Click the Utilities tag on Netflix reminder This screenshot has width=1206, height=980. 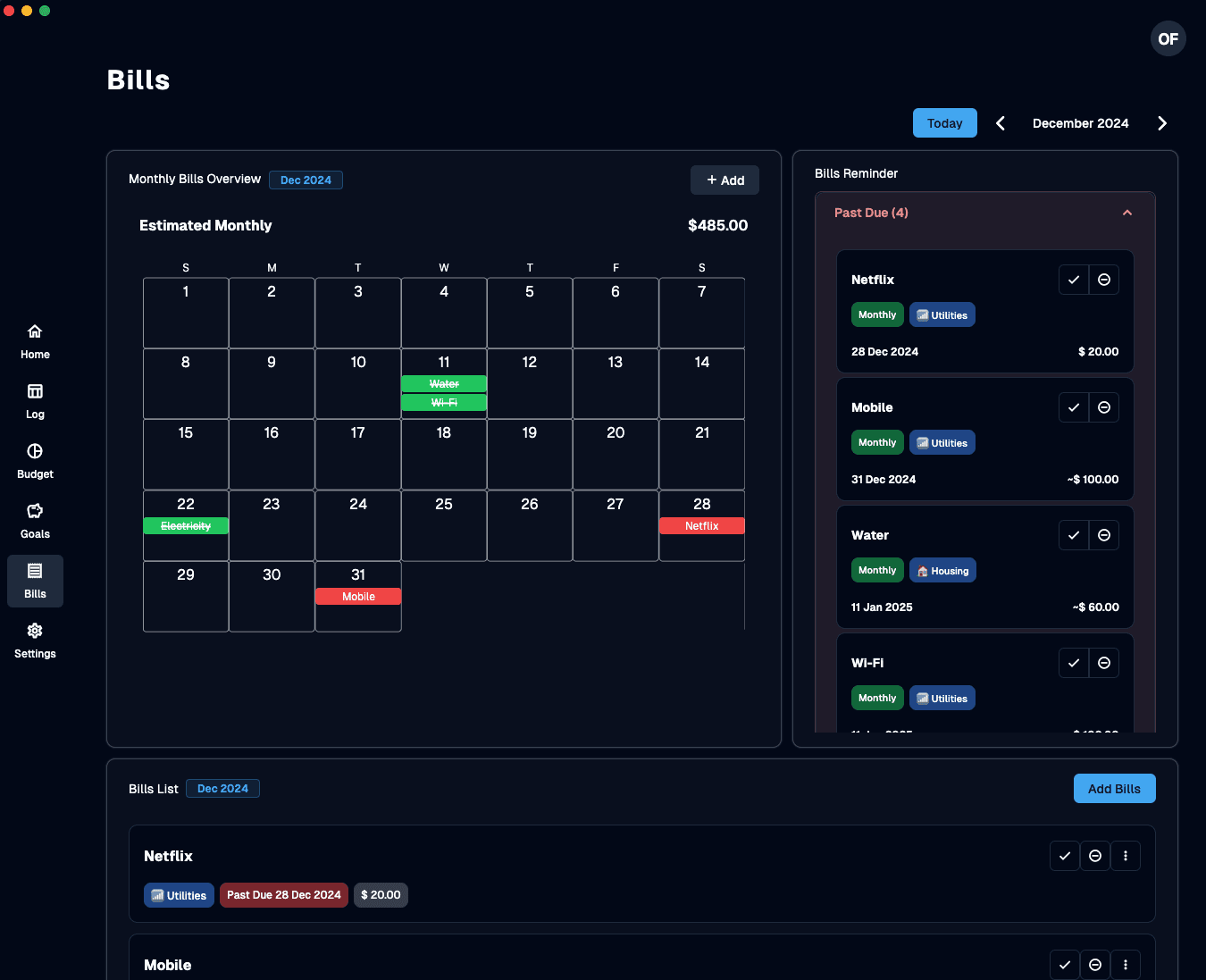(x=942, y=314)
